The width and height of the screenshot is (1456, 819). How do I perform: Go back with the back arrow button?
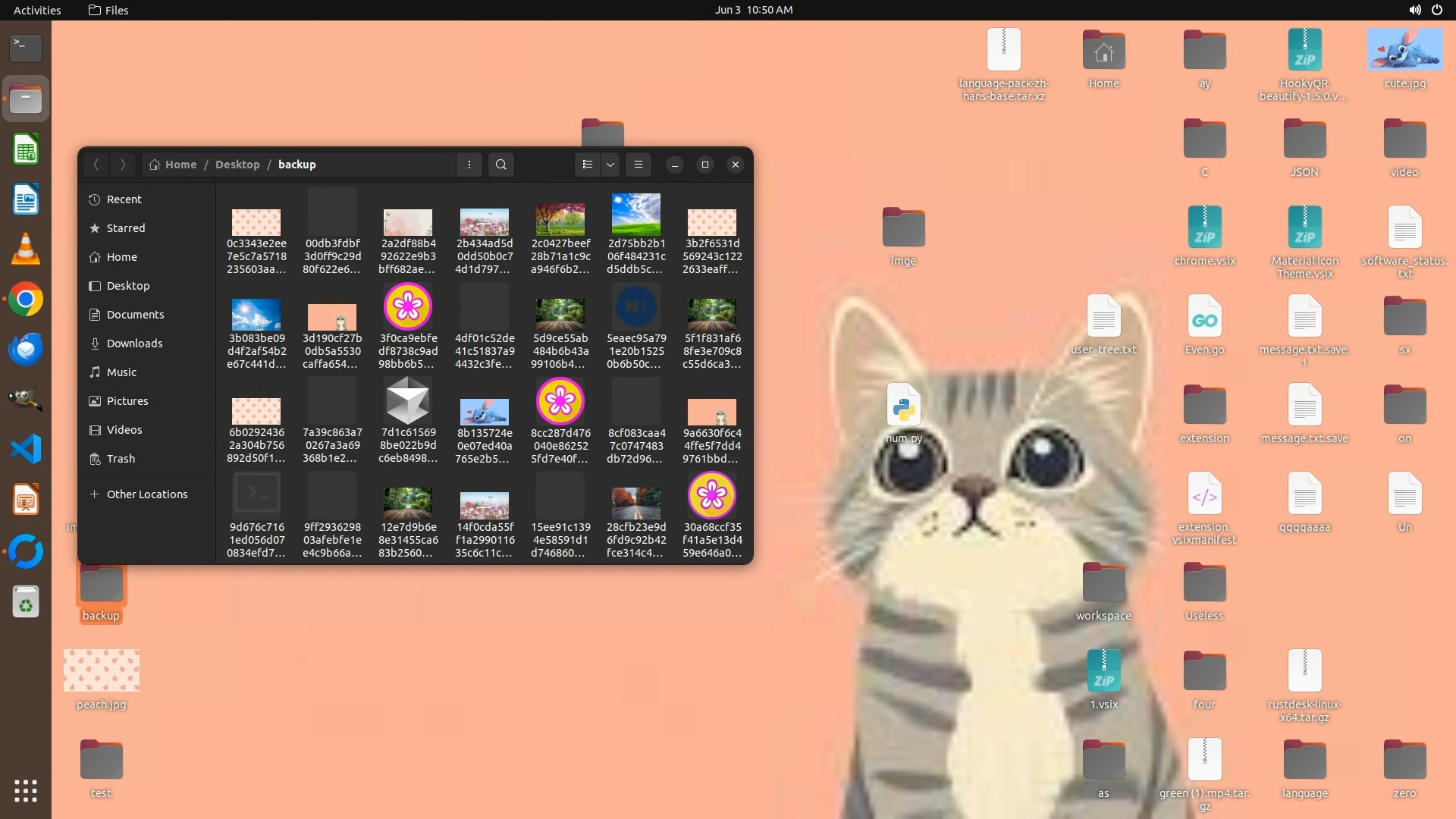96,165
